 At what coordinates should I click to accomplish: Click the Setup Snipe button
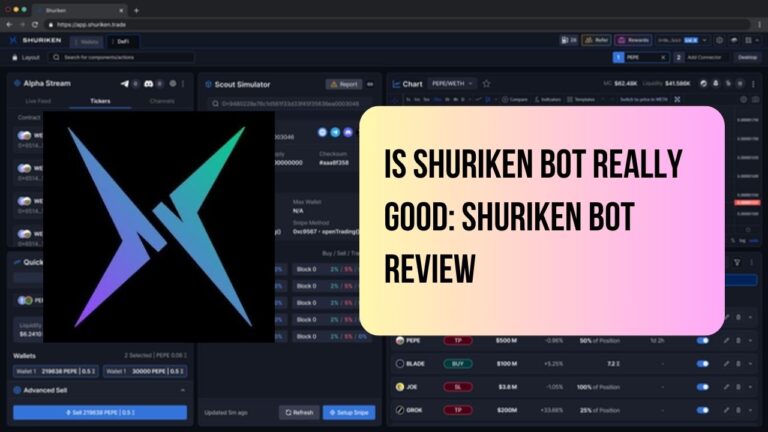coord(349,412)
